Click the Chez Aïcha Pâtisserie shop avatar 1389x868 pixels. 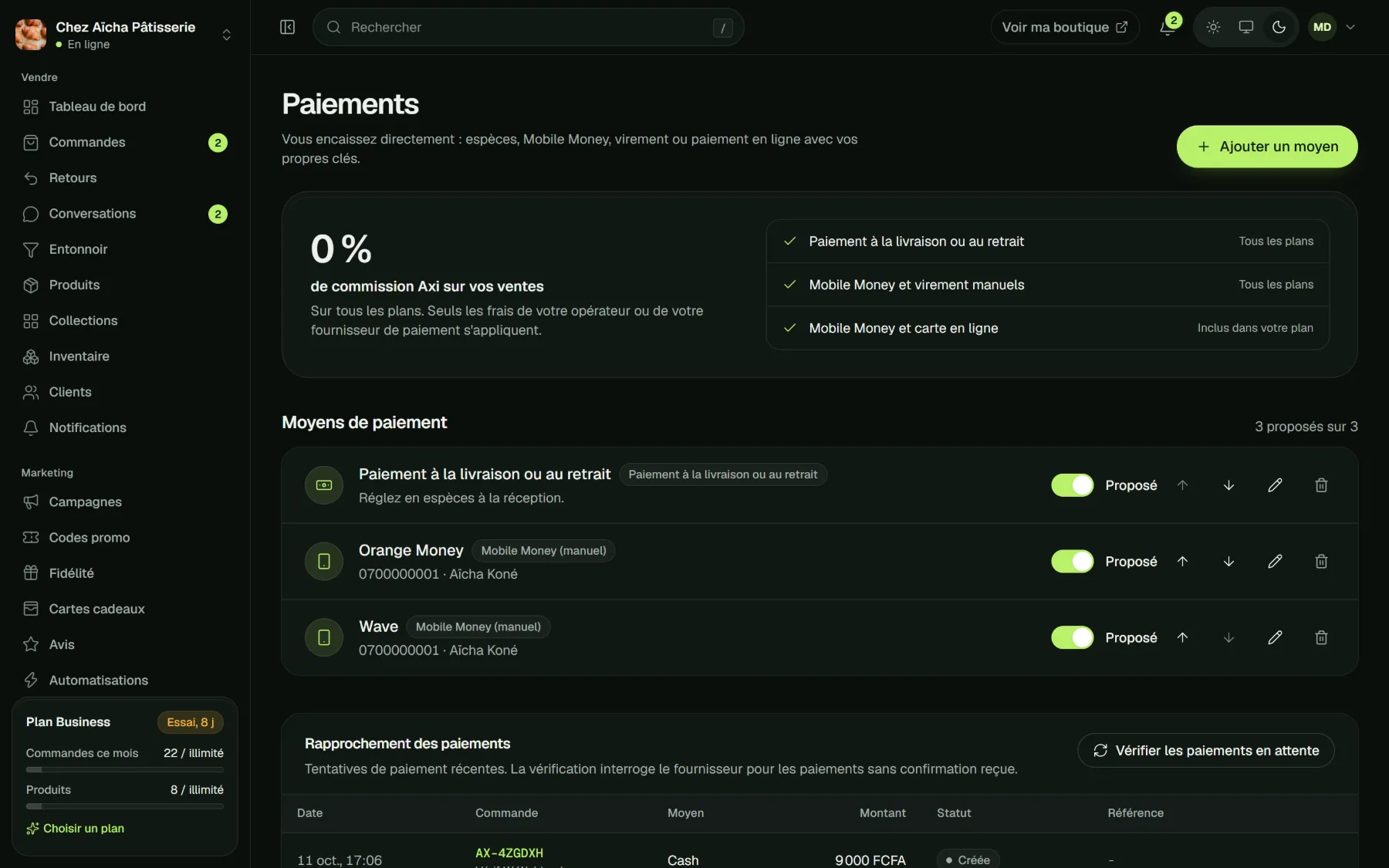coord(31,35)
